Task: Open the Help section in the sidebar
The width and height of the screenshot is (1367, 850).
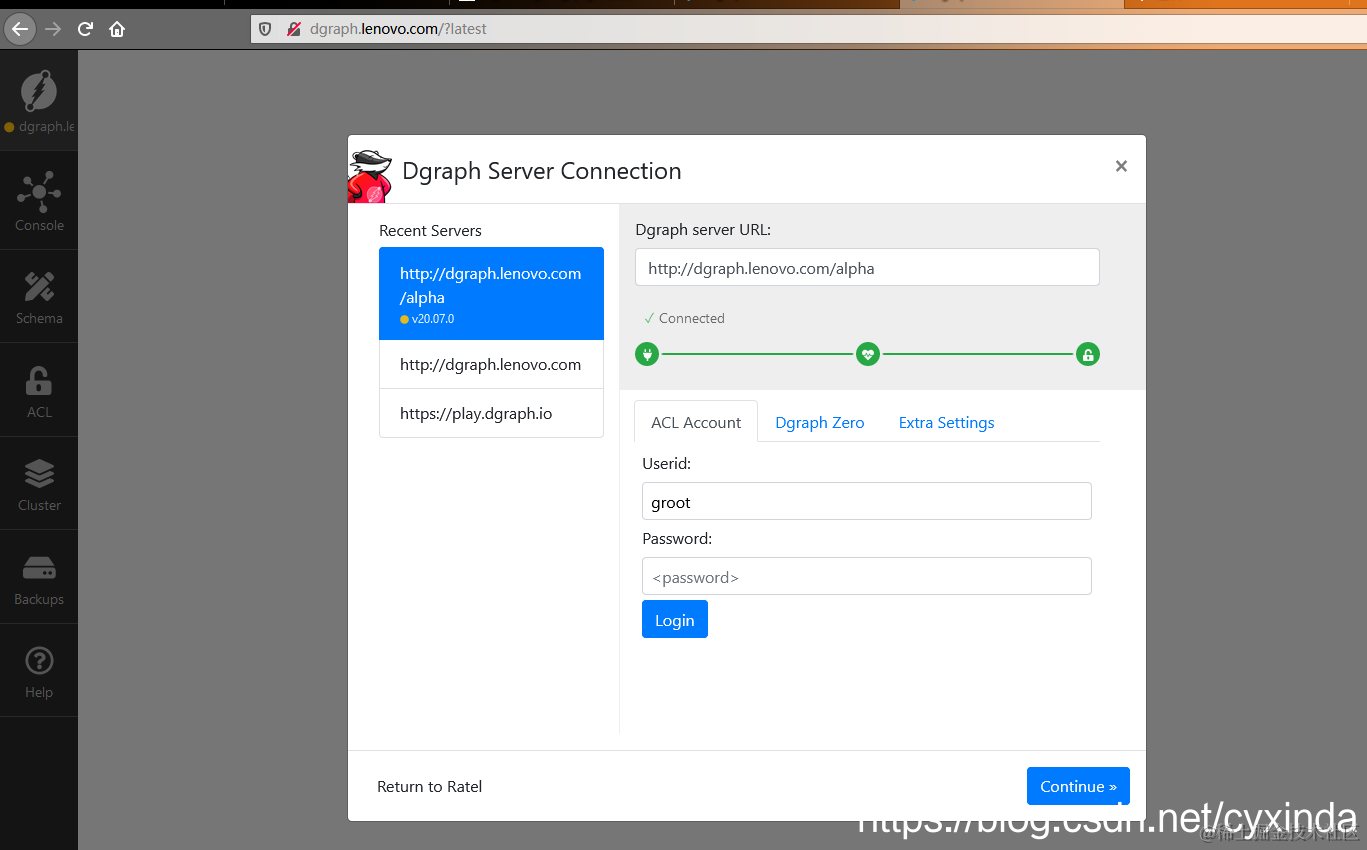Action: point(39,671)
